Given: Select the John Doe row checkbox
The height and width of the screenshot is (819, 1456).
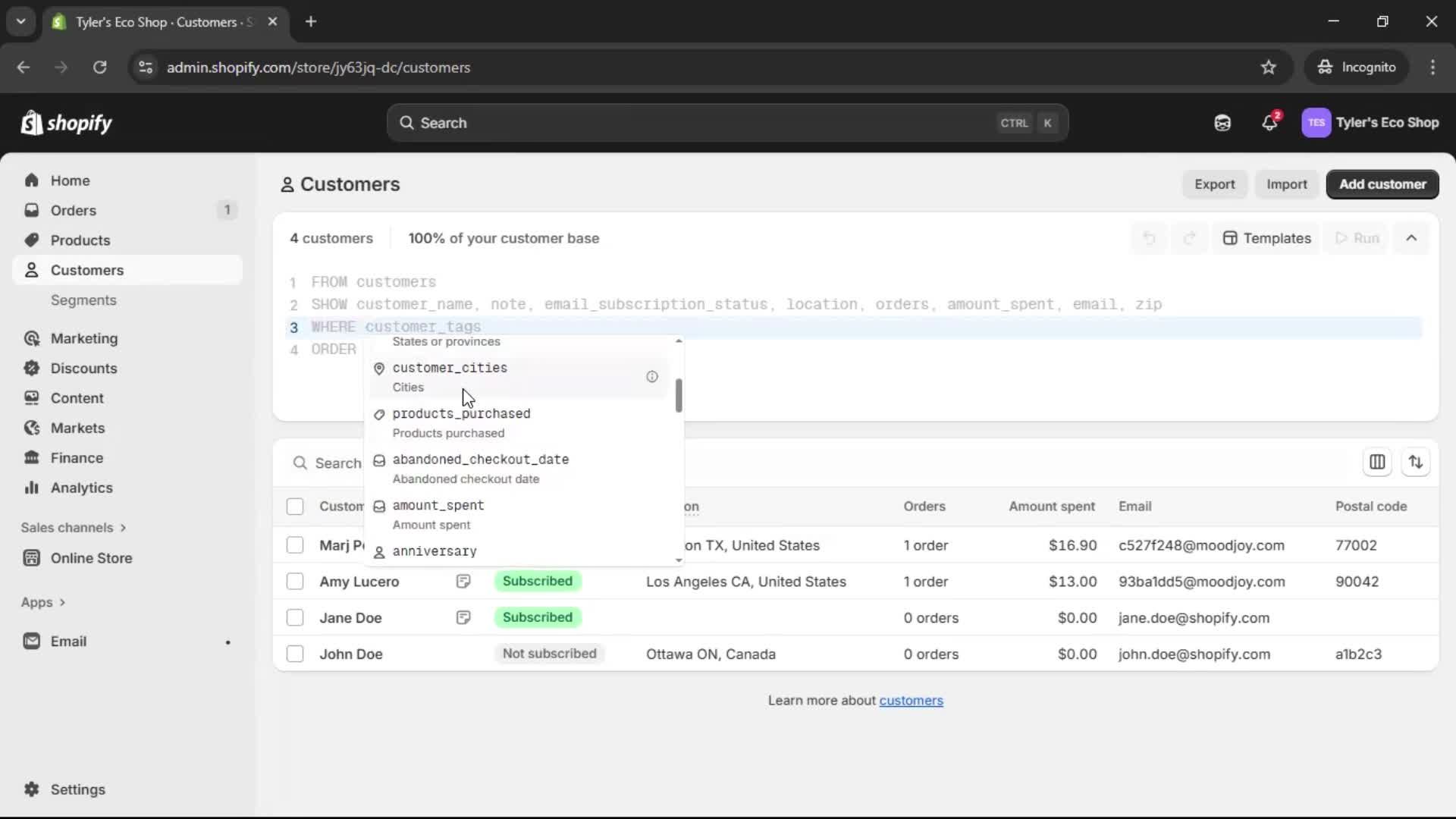Looking at the screenshot, I should click(x=295, y=654).
